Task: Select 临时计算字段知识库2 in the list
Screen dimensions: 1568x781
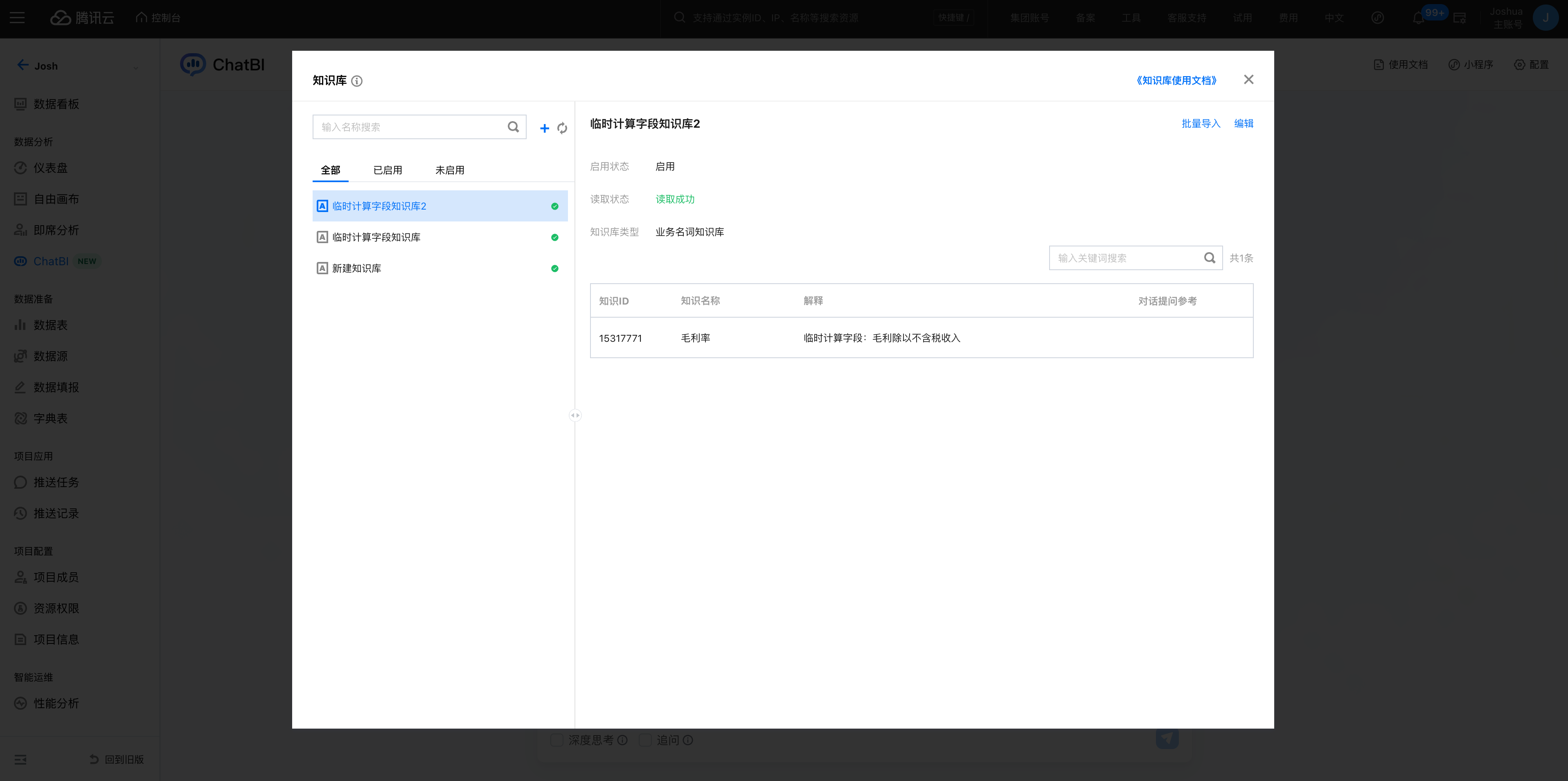Action: [x=439, y=206]
